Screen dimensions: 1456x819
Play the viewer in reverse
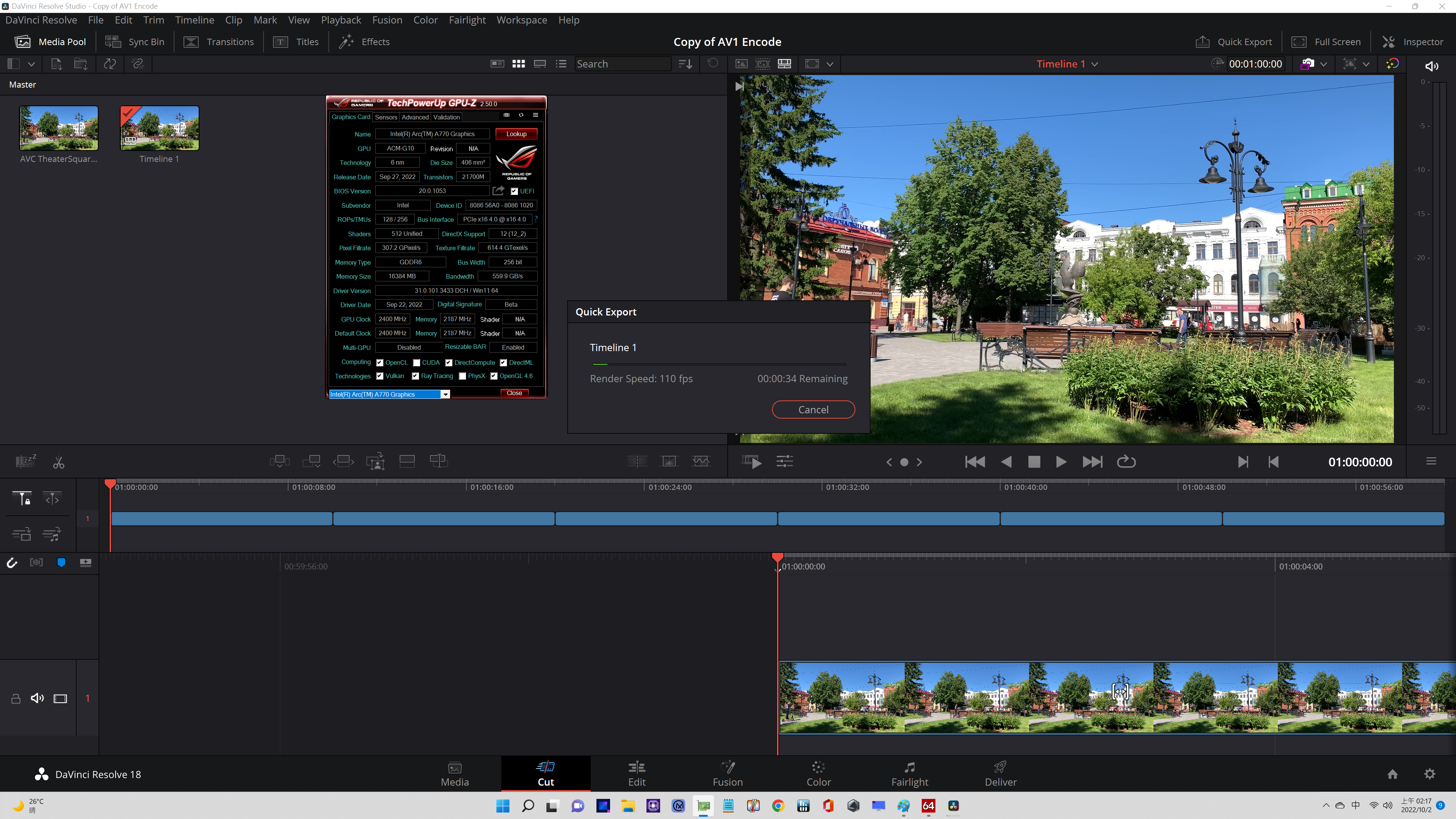(x=1006, y=462)
